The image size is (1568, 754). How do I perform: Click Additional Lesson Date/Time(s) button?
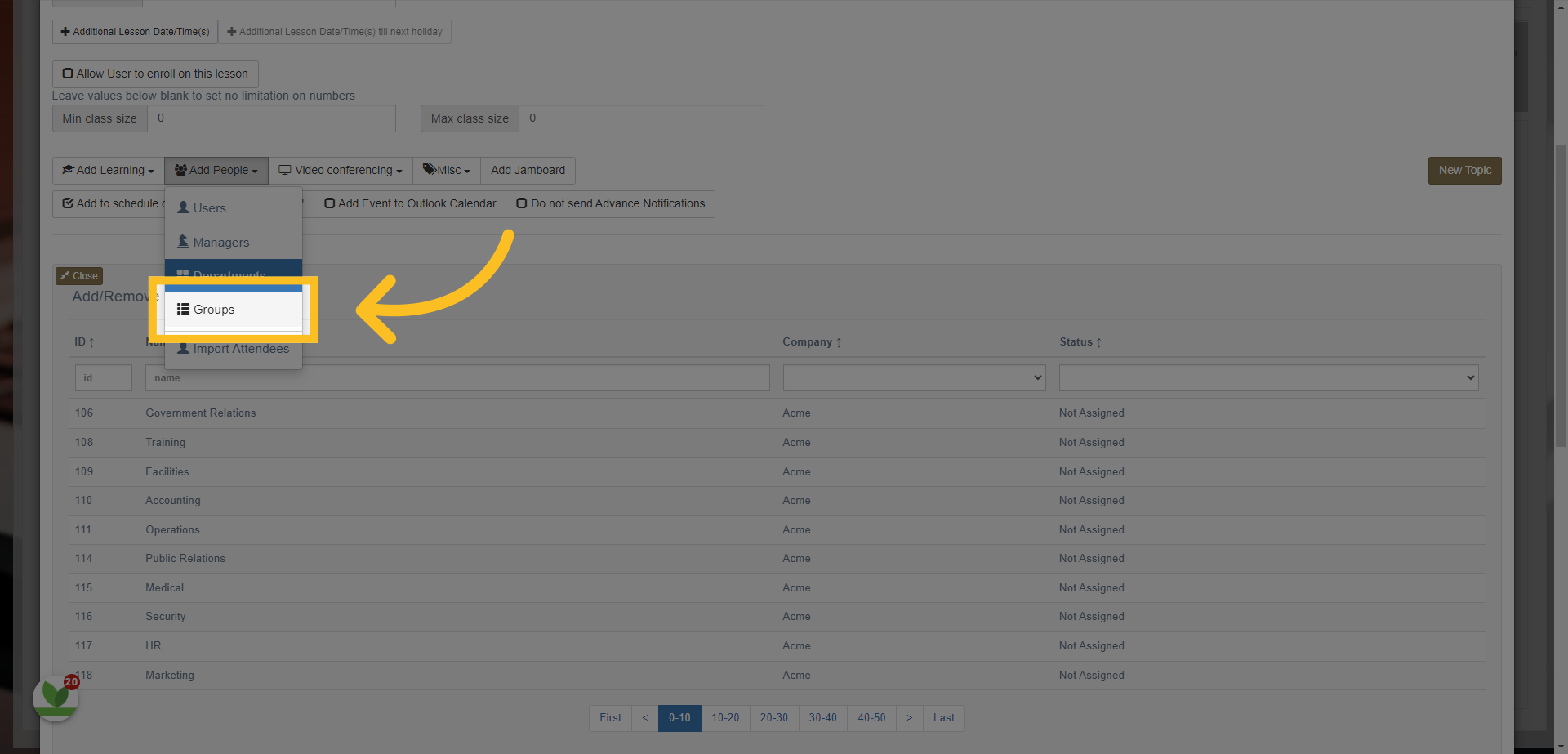pyautogui.click(x=135, y=32)
